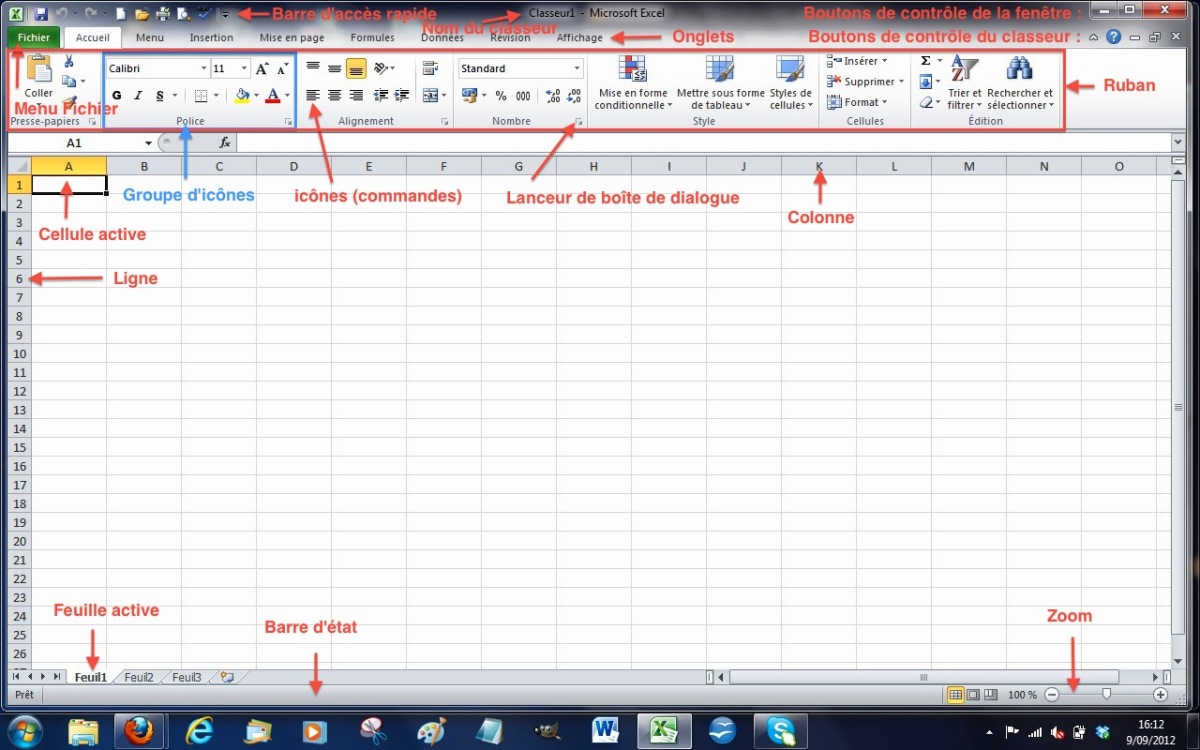This screenshot has height=750, width=1200.
Task: Open Microsoft Word from the taskbar
Action: 606,730
